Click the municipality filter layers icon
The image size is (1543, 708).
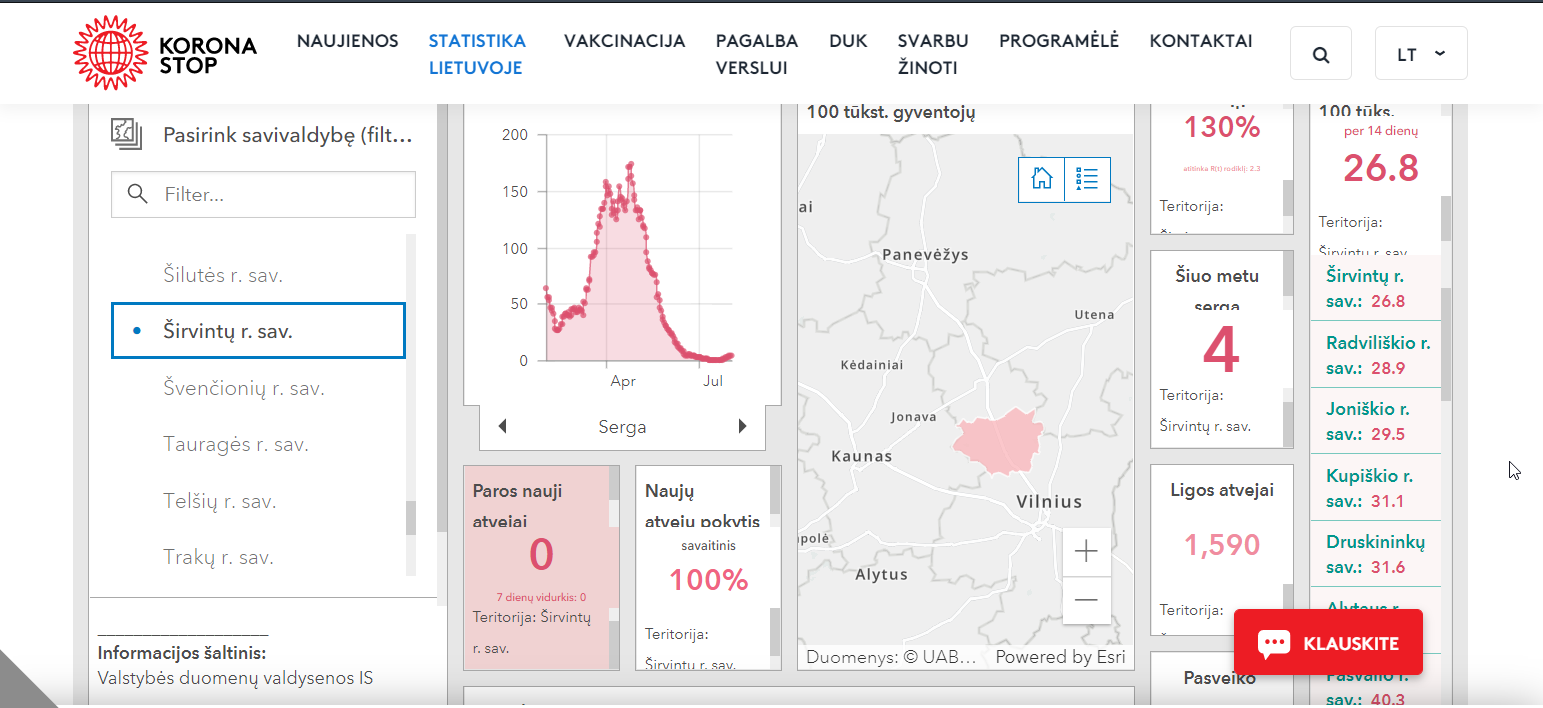pos(128,135)
